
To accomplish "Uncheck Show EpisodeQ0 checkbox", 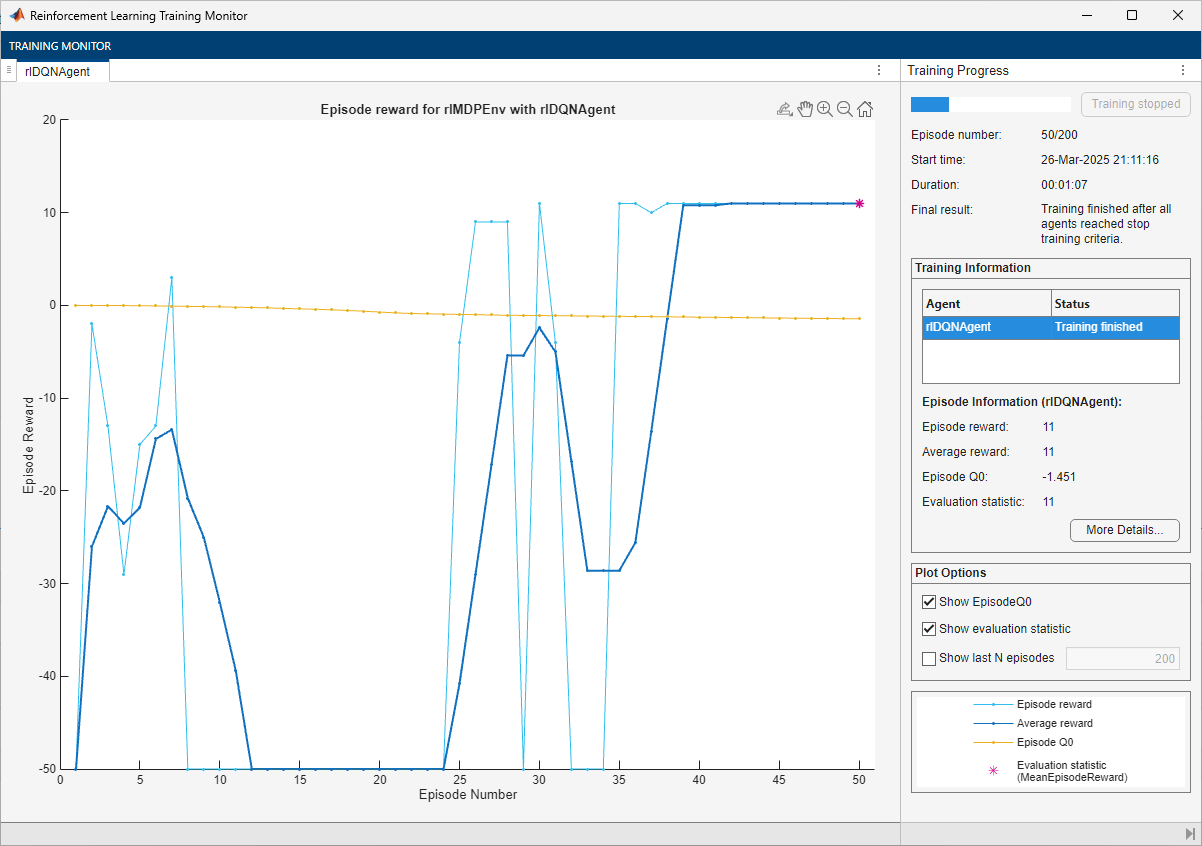I will tap(929, 602).
